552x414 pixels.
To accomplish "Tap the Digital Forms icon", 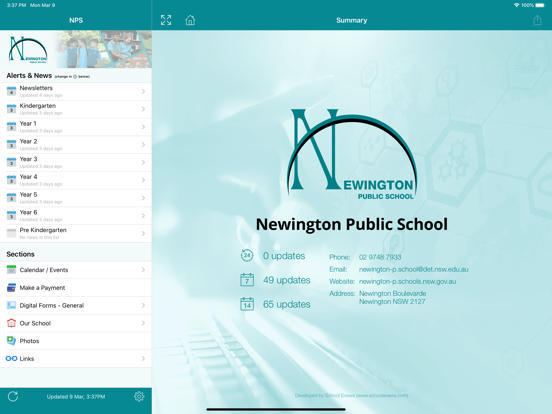I will (11, 305).
